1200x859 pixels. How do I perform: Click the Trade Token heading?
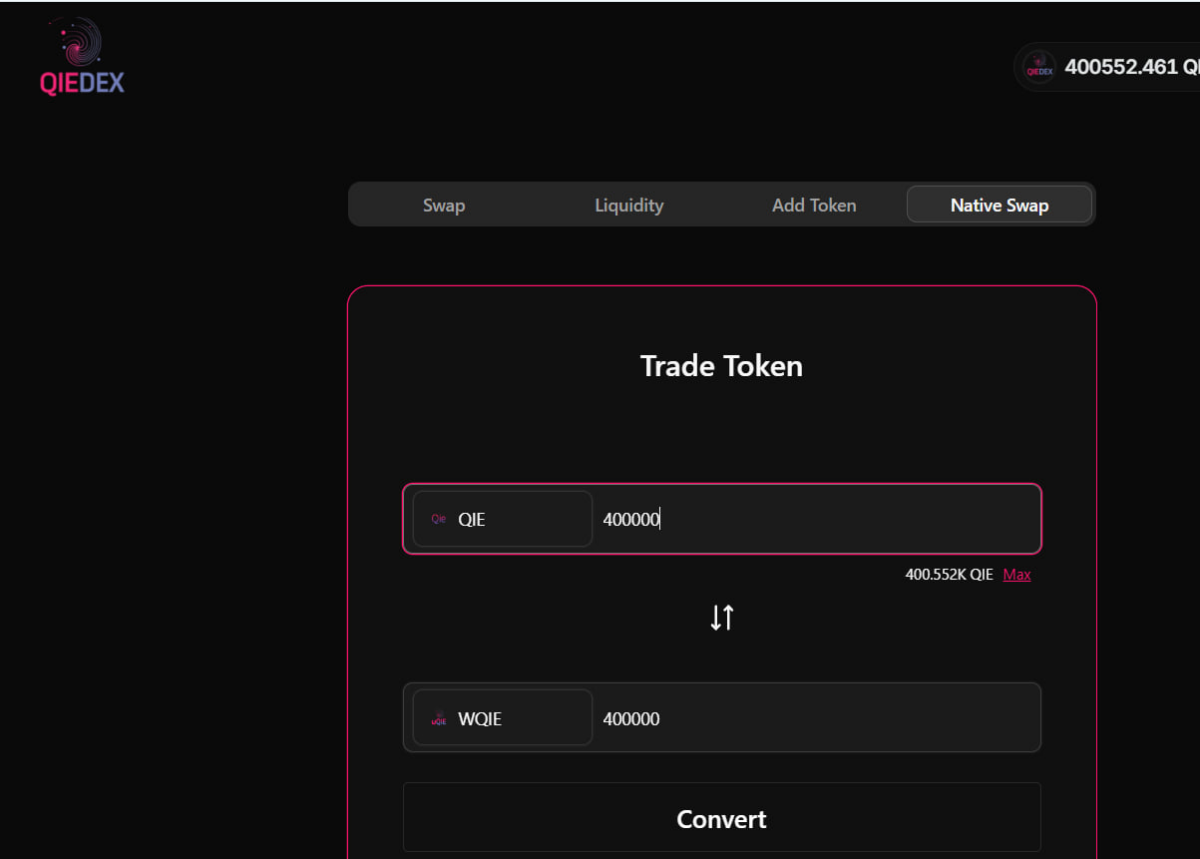(x=721, y=366)
